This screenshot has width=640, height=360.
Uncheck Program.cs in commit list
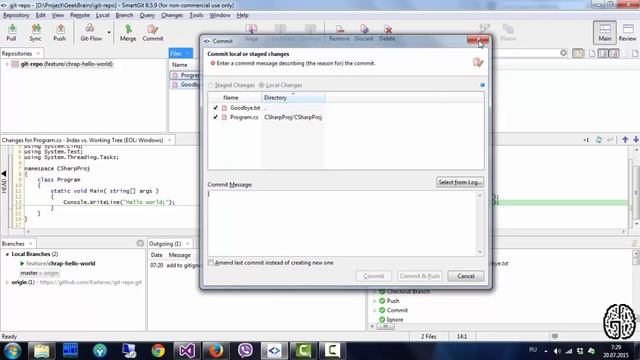coord(216,117)
